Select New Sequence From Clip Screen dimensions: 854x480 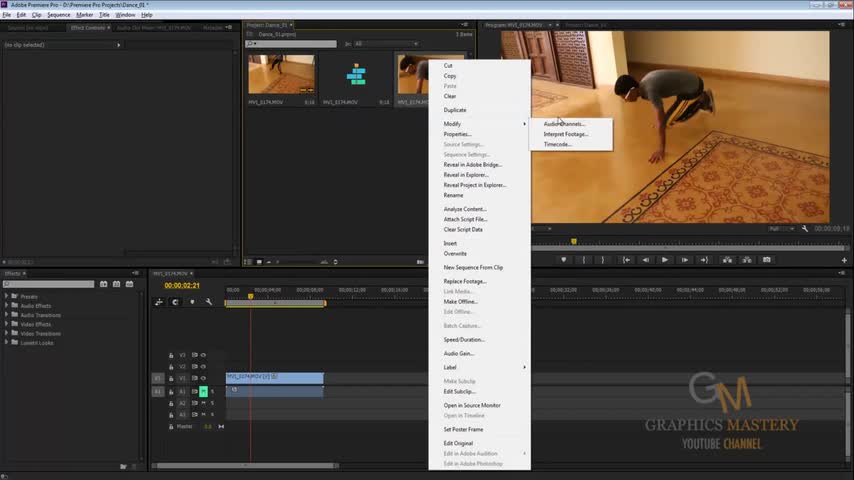pyautogui.click(x=473, y=268)
